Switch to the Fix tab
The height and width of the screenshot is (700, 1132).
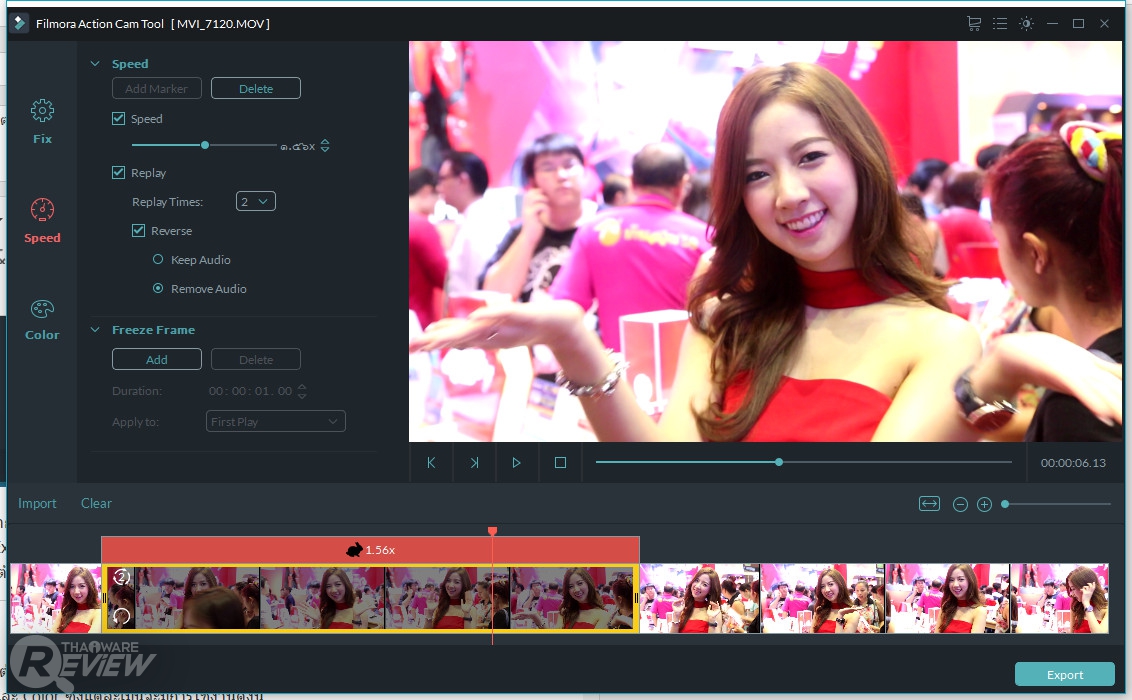pyautogui.click(x=42, y=122)
